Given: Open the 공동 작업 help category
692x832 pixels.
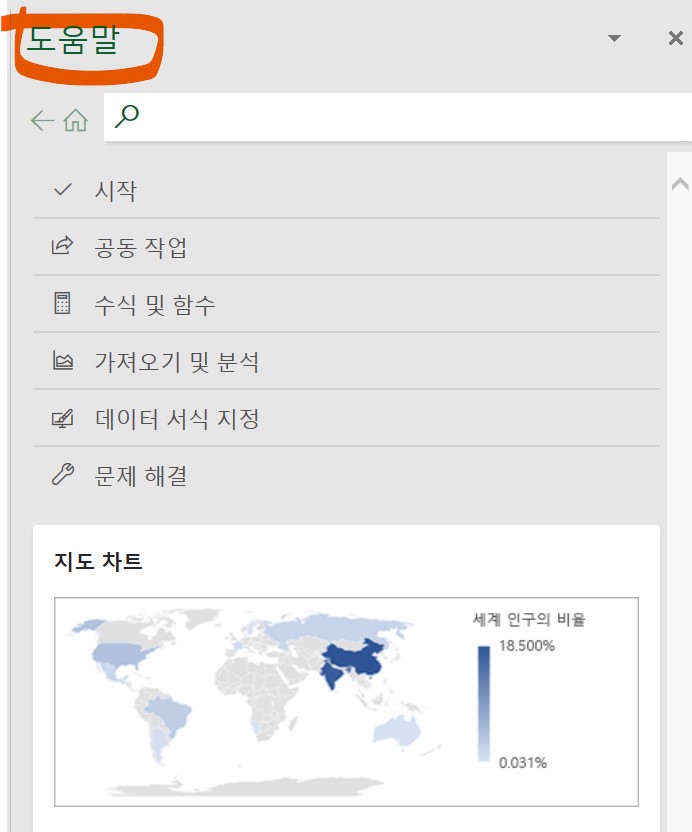Looking at the screenshot, I should coord(347,247).
